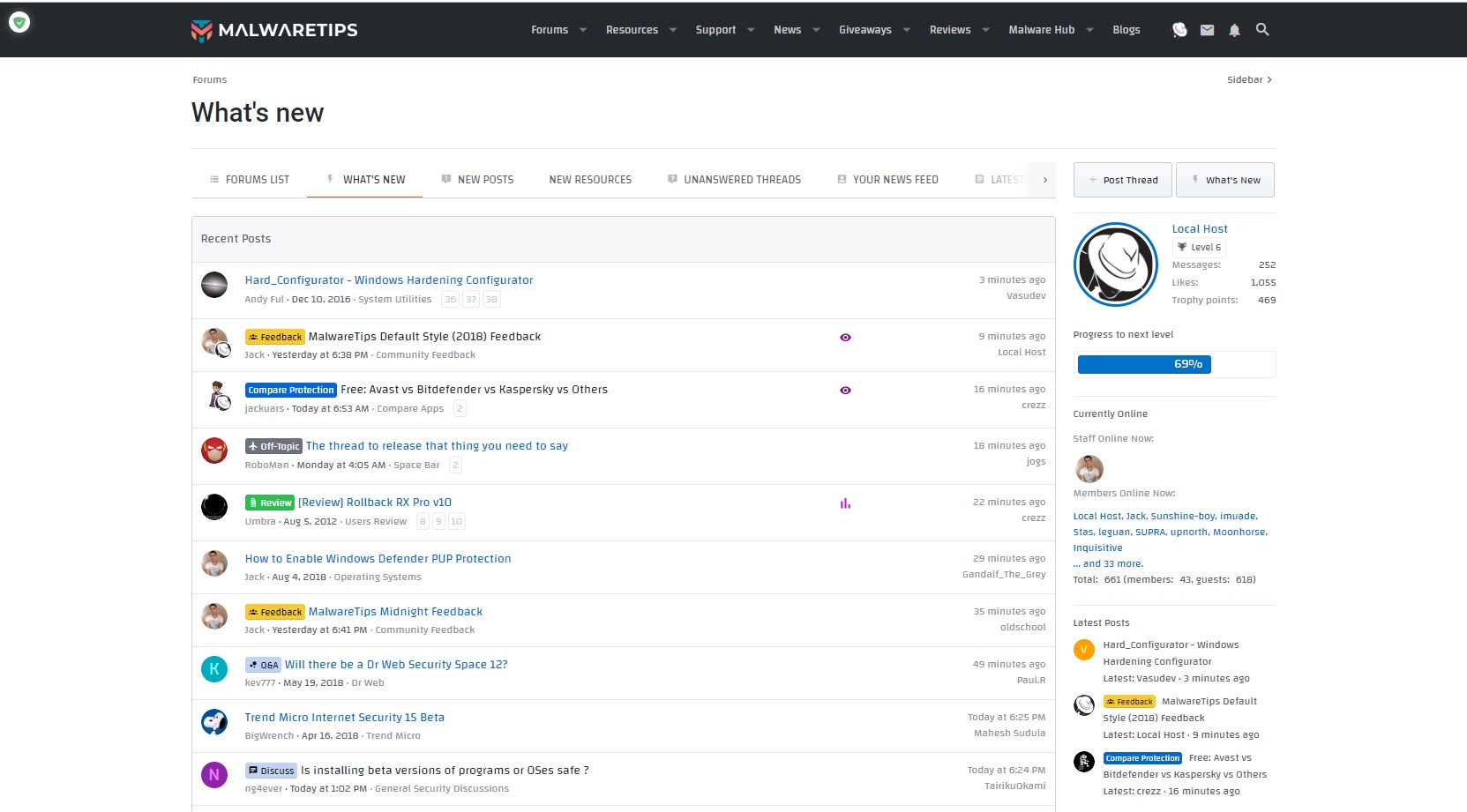
Task: Select the What's New tab
Action: pos(365,180)
